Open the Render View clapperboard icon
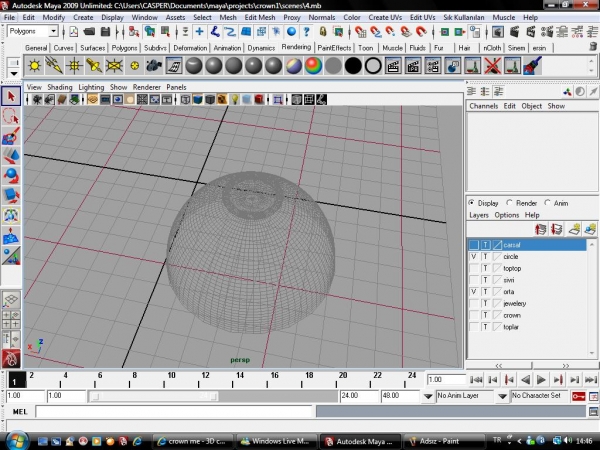This screenshot has height=450, width=600. click(393, 66)
